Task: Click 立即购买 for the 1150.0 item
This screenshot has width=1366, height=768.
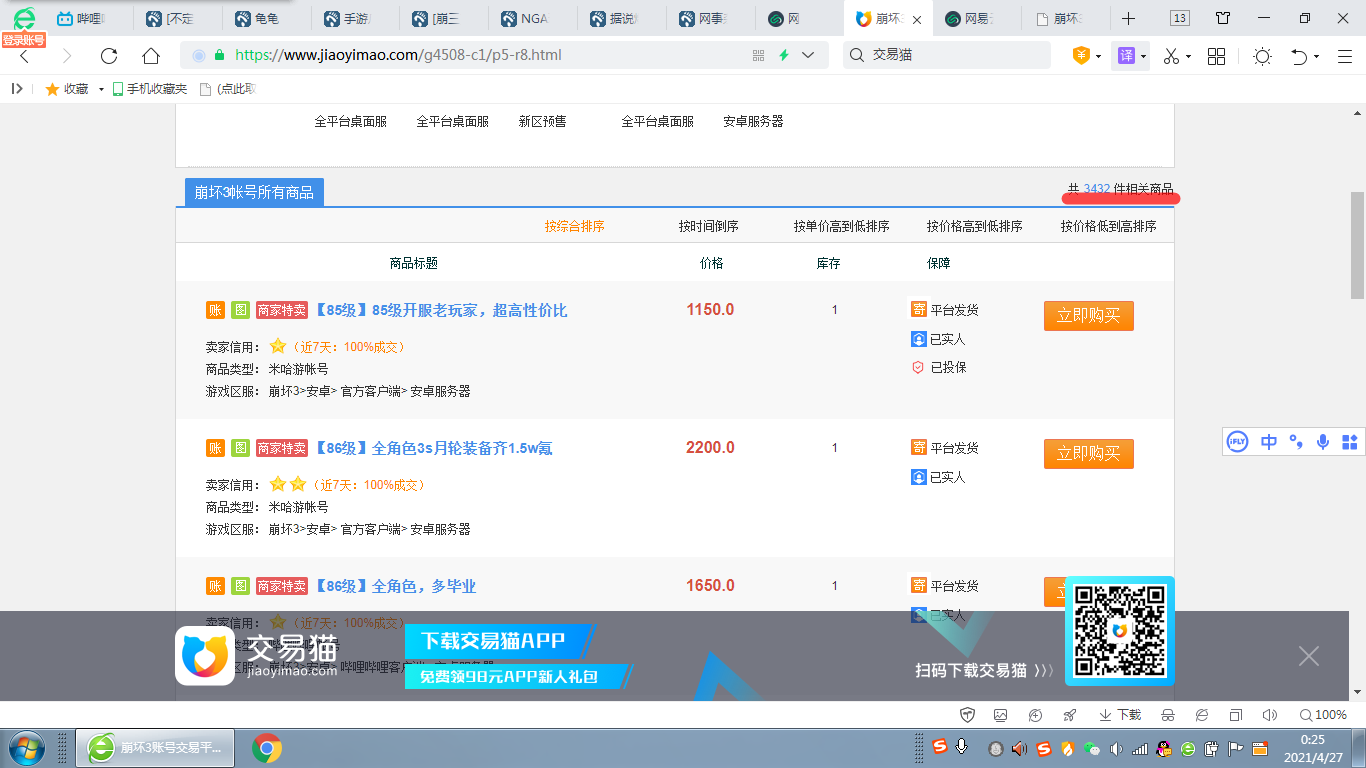Action: click(x=1089, y=316)
